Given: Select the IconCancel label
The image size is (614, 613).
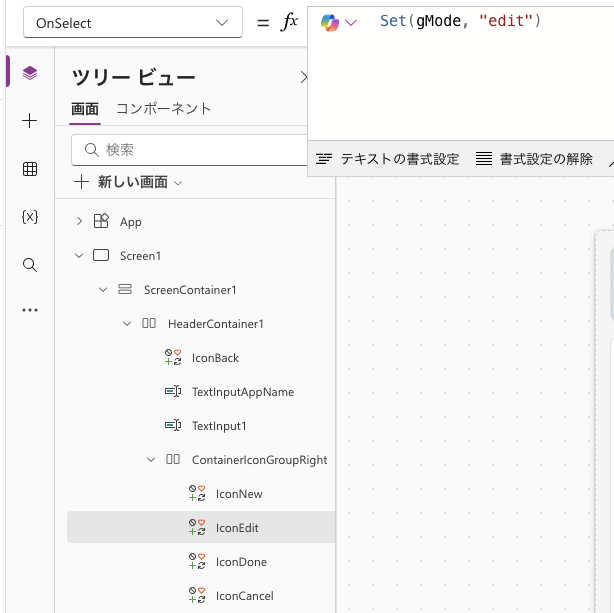Looking at the screenshot, I should [x=244, y=596].
